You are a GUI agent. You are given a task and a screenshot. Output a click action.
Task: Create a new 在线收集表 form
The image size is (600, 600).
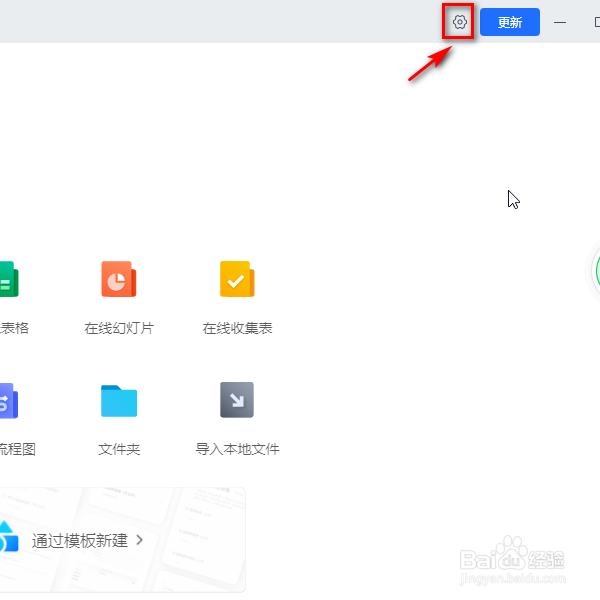237,279
